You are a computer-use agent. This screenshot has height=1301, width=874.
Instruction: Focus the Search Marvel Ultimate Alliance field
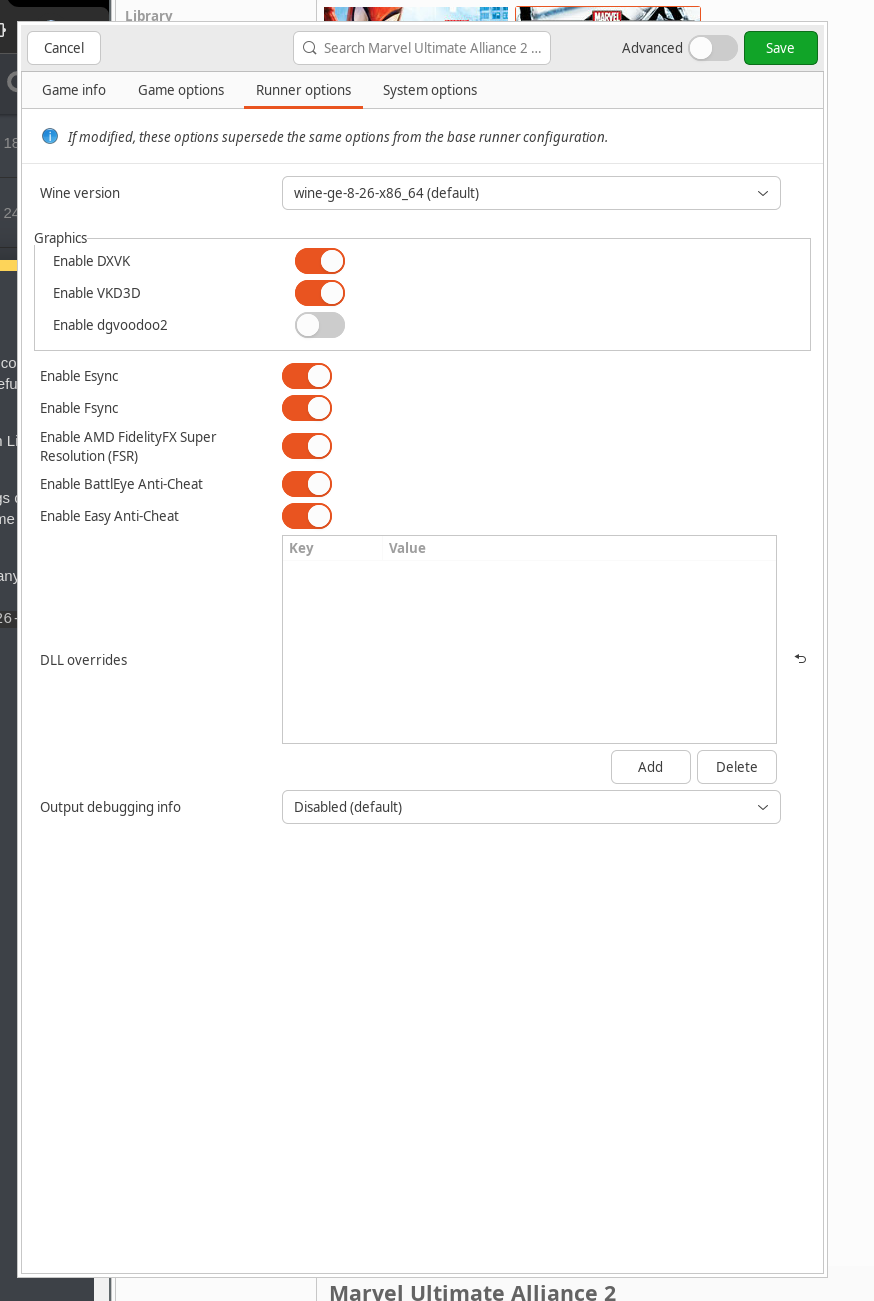click(x=432, y=48)
